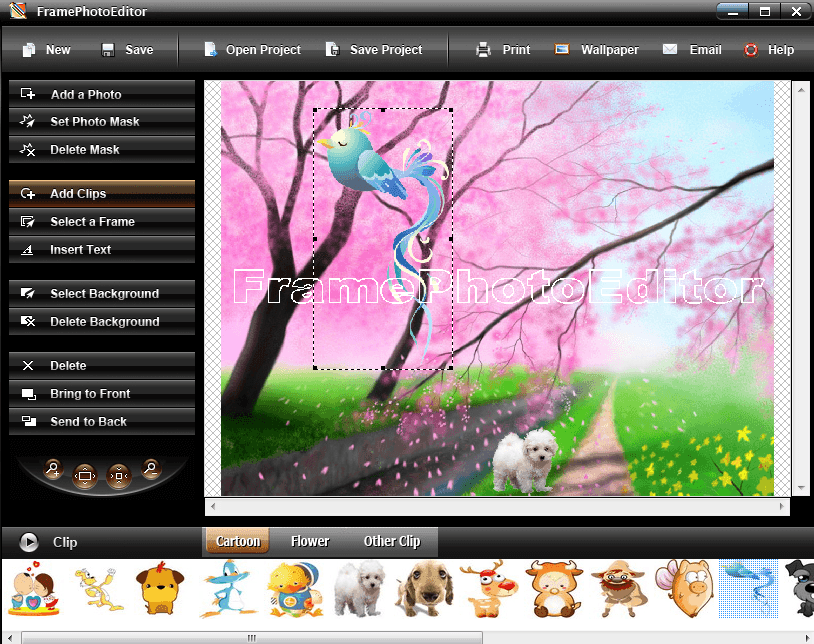Open the Other Clip category tab
This screenshot has width=814, height=644.
click(392, 541)
